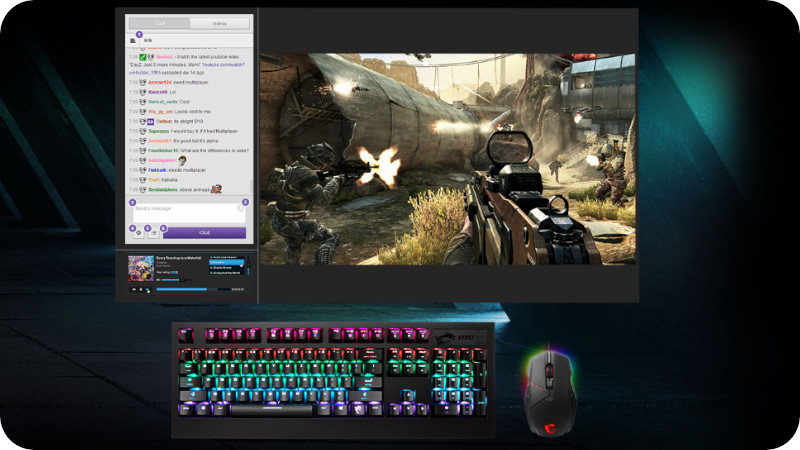
Task: Focus the "Send a message" input box
Action: point(189,213)
